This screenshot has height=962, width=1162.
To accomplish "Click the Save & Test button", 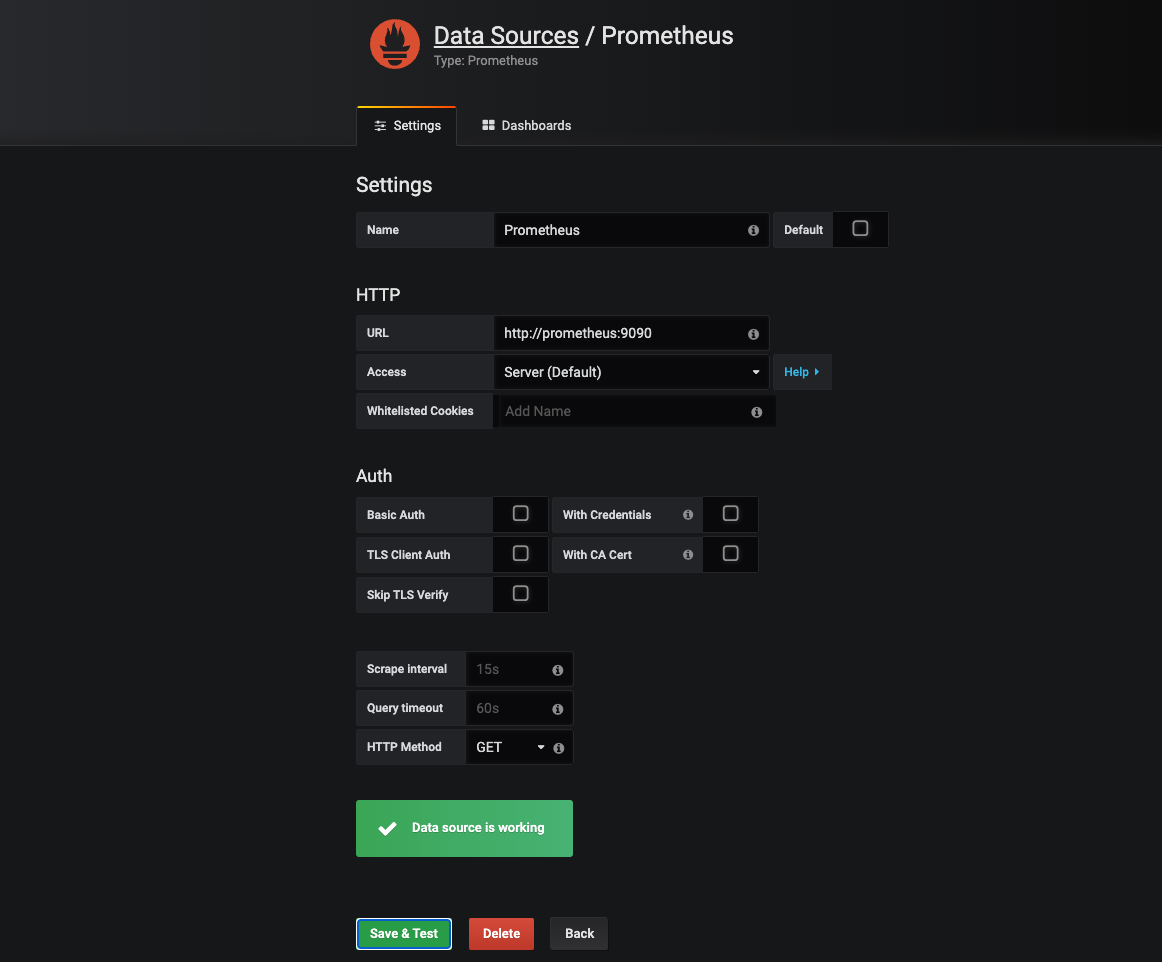I will click(x=404, y=933).
